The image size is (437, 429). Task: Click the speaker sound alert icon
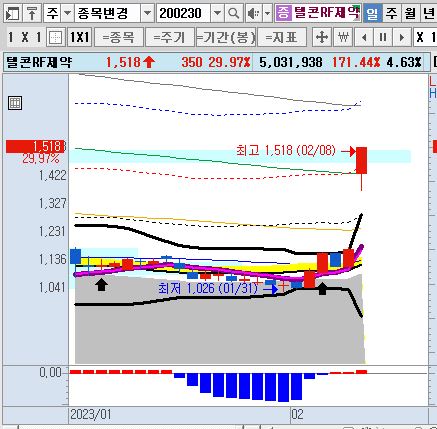[x=254, y=14]
